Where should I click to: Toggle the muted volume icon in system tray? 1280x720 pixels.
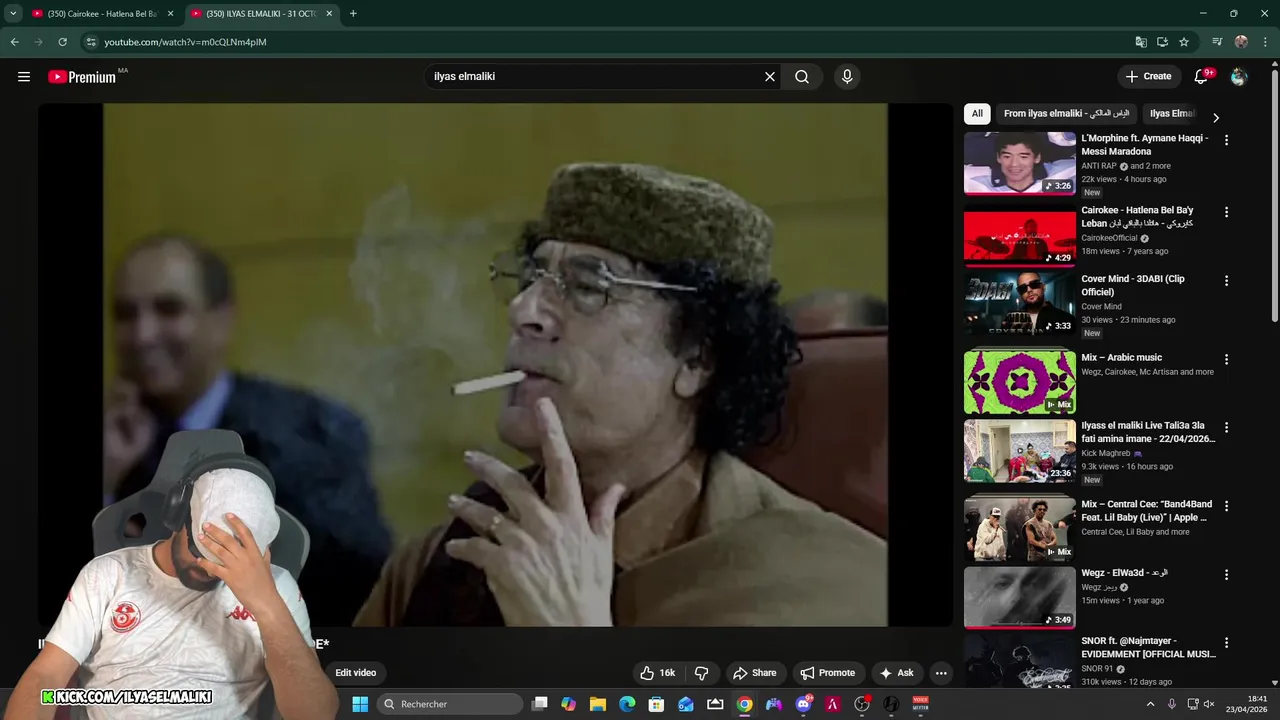pyautogui.click(x=1208, y=704)
